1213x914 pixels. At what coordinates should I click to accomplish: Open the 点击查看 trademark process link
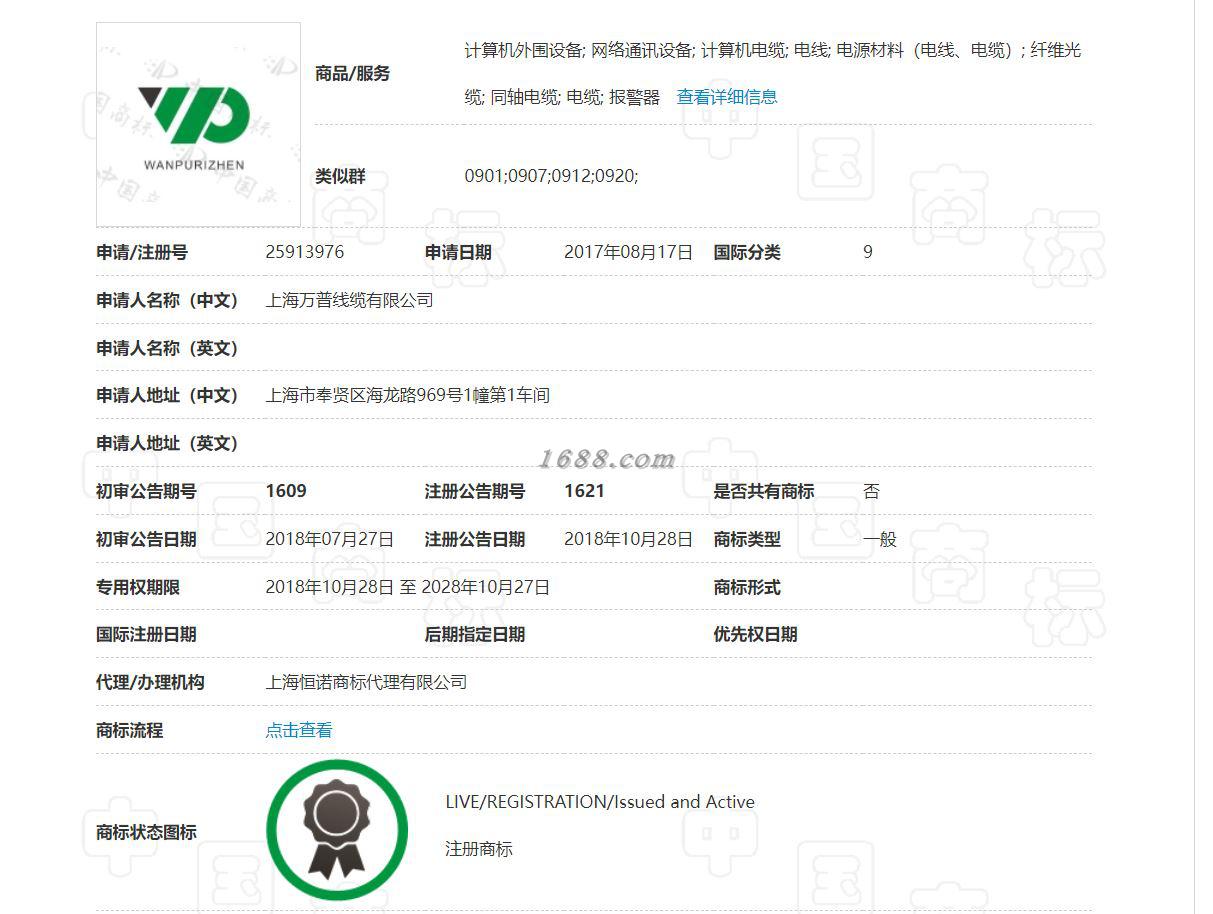pyautogui.click(x=299, y=730)
